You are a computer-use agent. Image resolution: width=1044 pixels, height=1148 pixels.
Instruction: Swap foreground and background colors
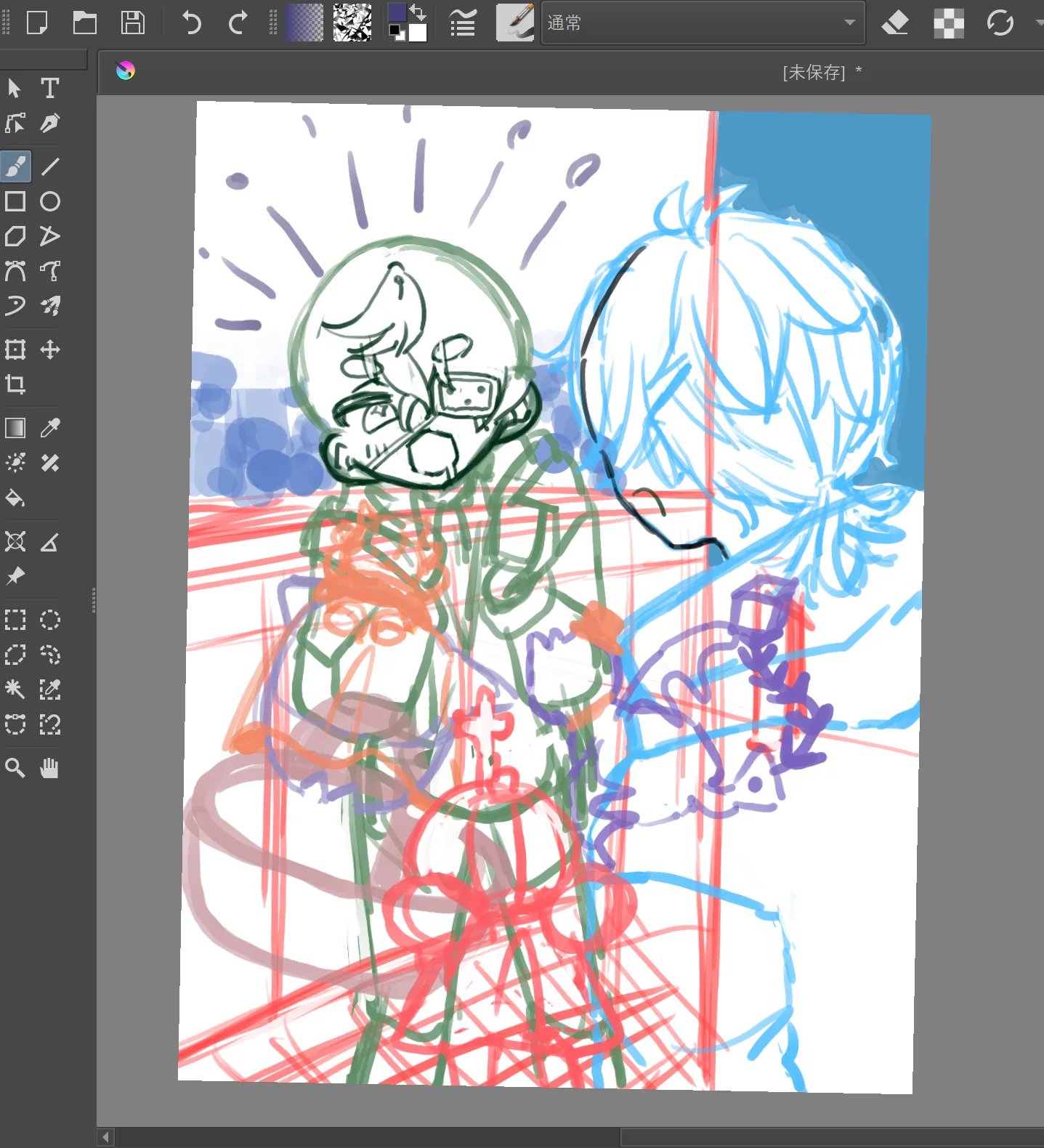[418, 12]
